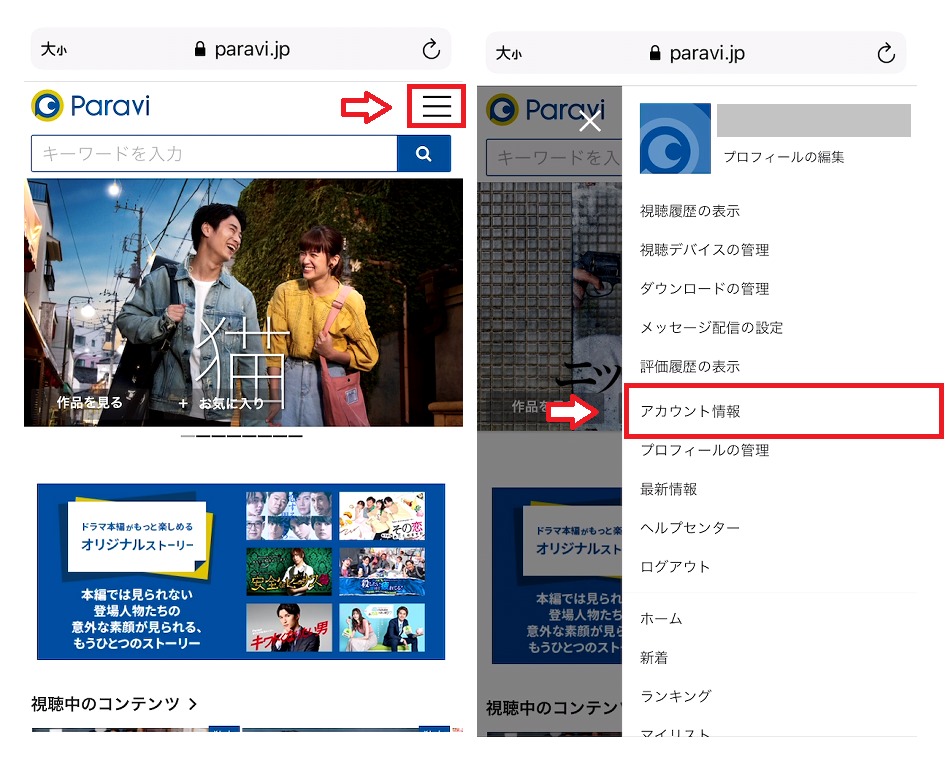Tap the paravi.jp address in left browser
Viewport: 946px width, 765px height.
252,49
